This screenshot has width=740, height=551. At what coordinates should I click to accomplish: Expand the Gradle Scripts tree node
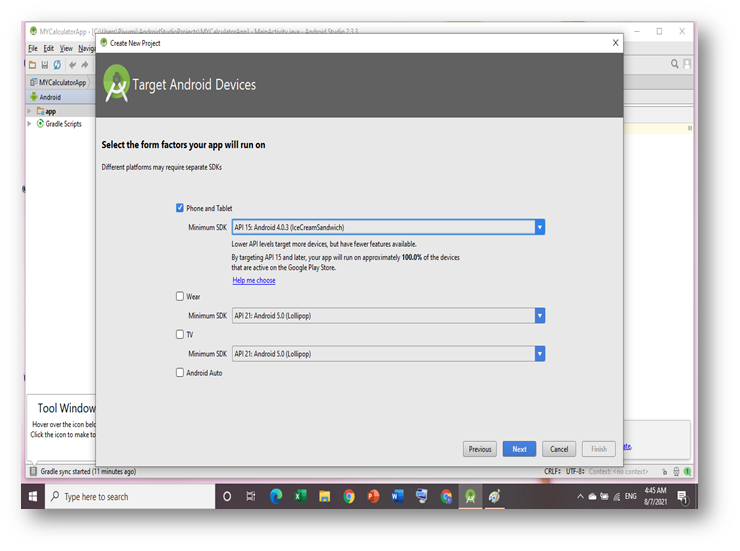point(29,124)
